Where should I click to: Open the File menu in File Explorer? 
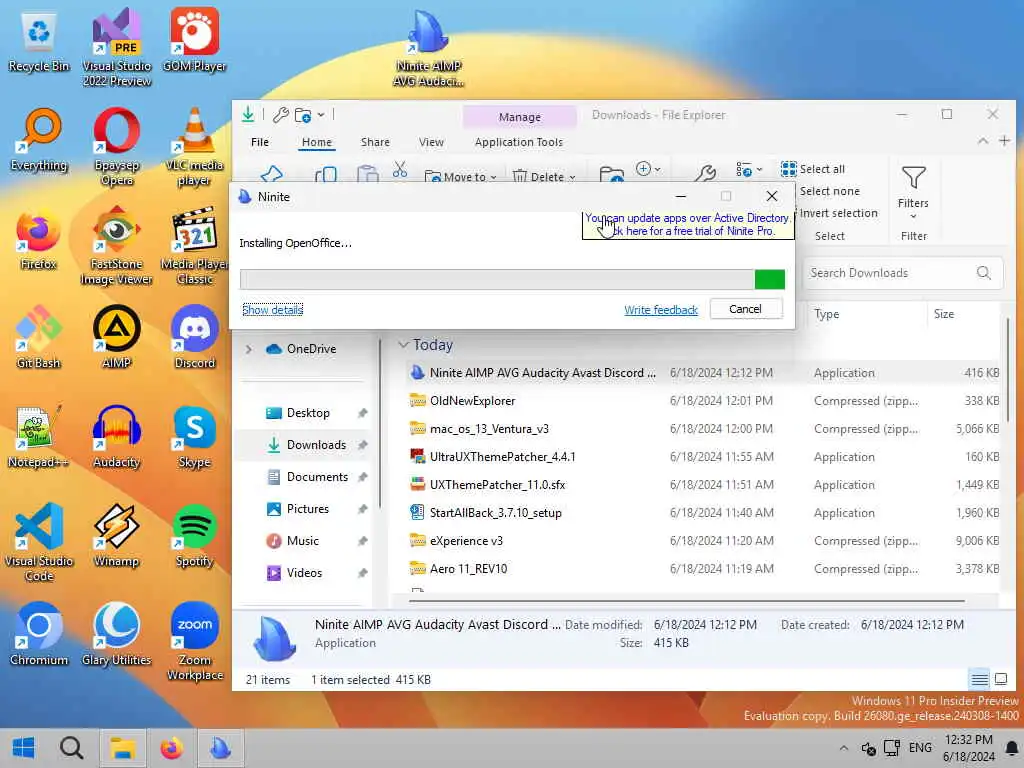pyautogui.click(x=260, y=142)
